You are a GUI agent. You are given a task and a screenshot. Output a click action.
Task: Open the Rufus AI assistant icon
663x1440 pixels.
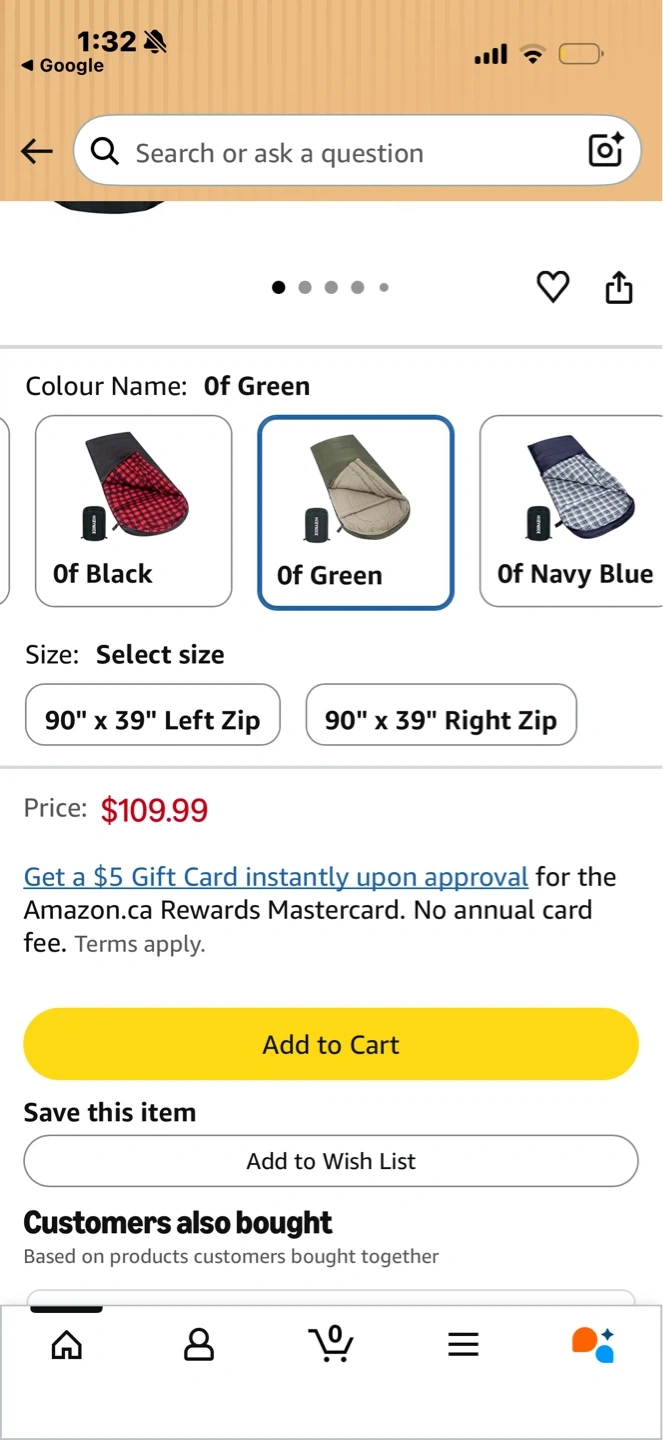click(x=593, y=1345)
